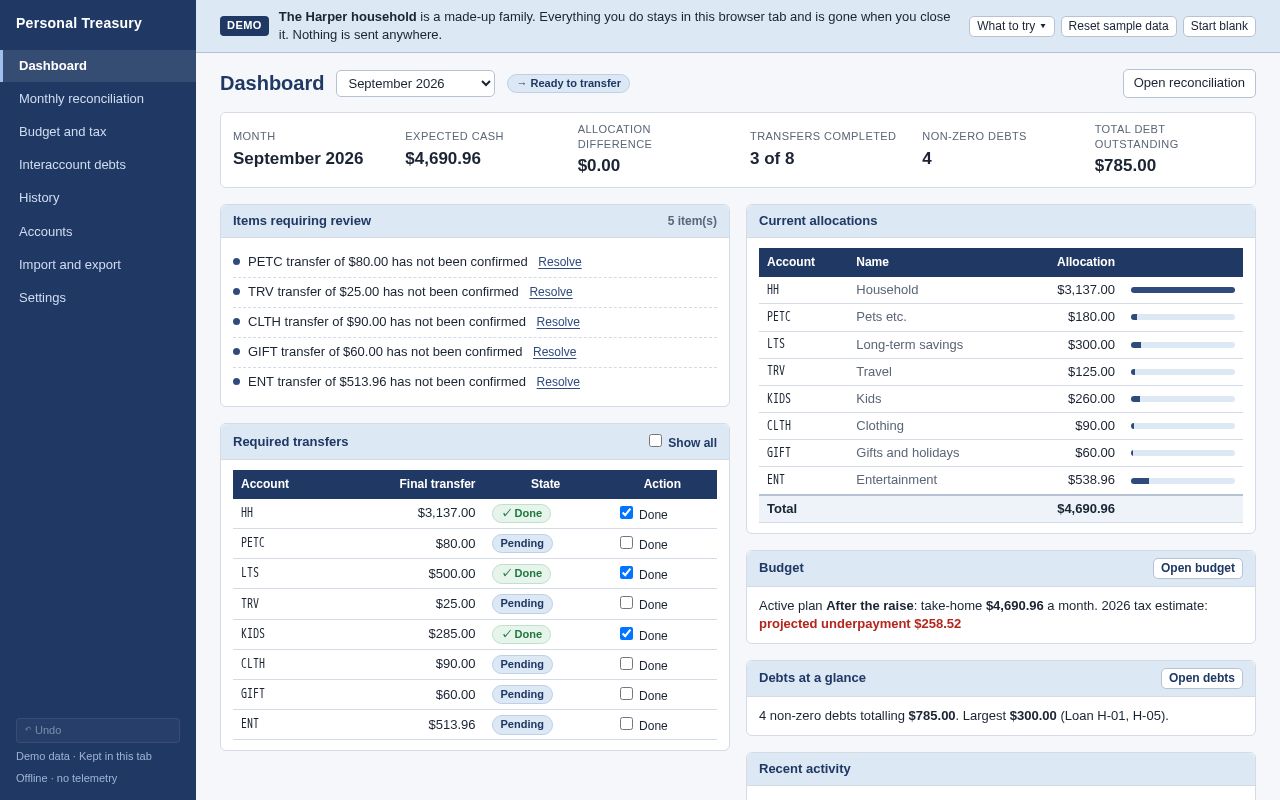1280x800 pixels.
Task: Click Open budget button
Action: (1198, 569)
